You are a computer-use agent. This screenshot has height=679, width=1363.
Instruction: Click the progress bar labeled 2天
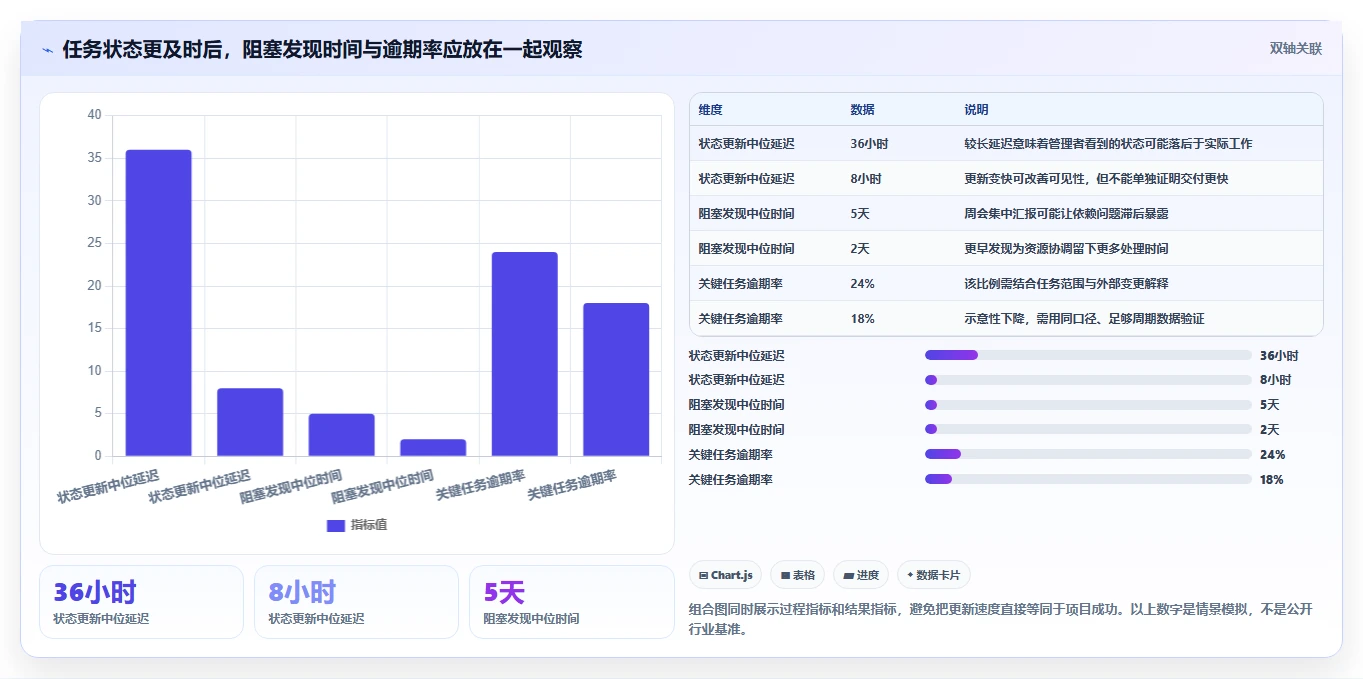[x=1088, y=429]
